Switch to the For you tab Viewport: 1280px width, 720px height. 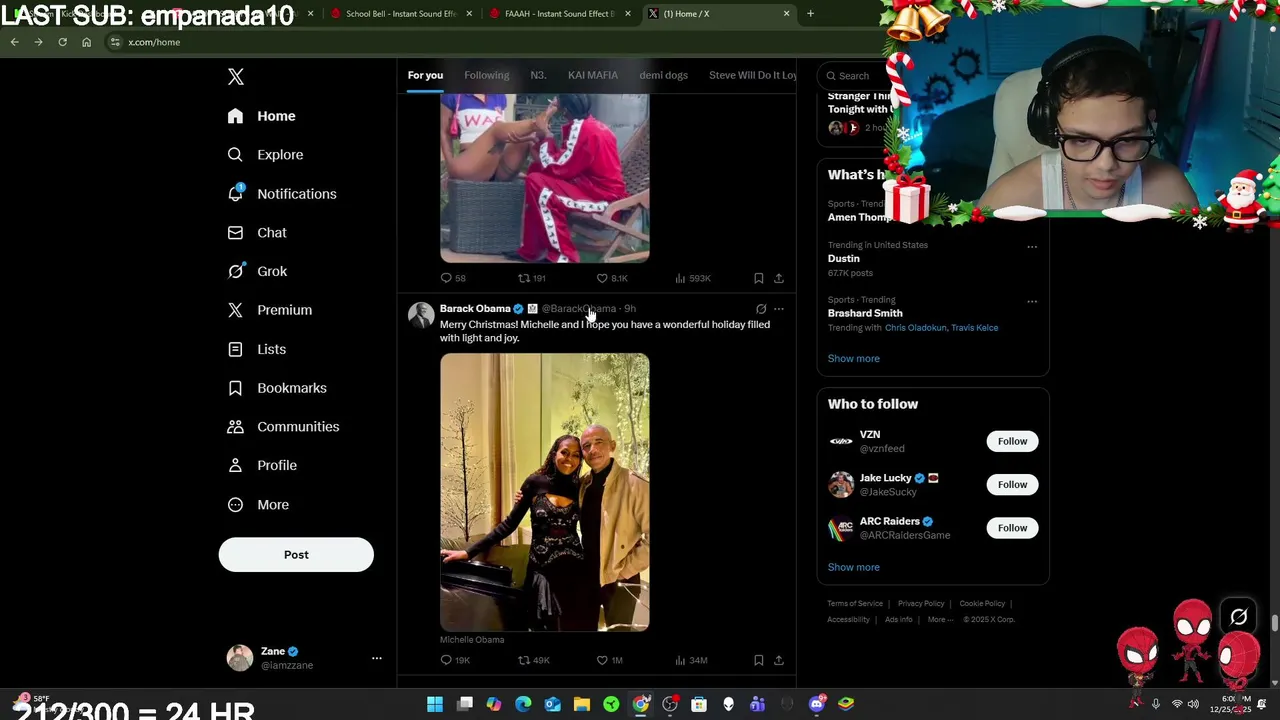click(x=425, y=75)
